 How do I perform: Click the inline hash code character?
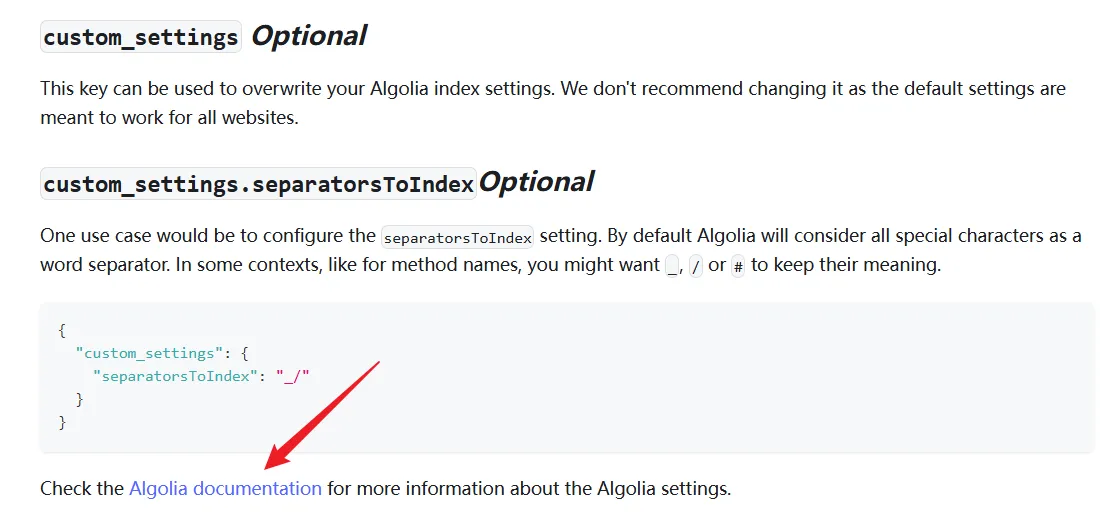(x=738, y=266)
